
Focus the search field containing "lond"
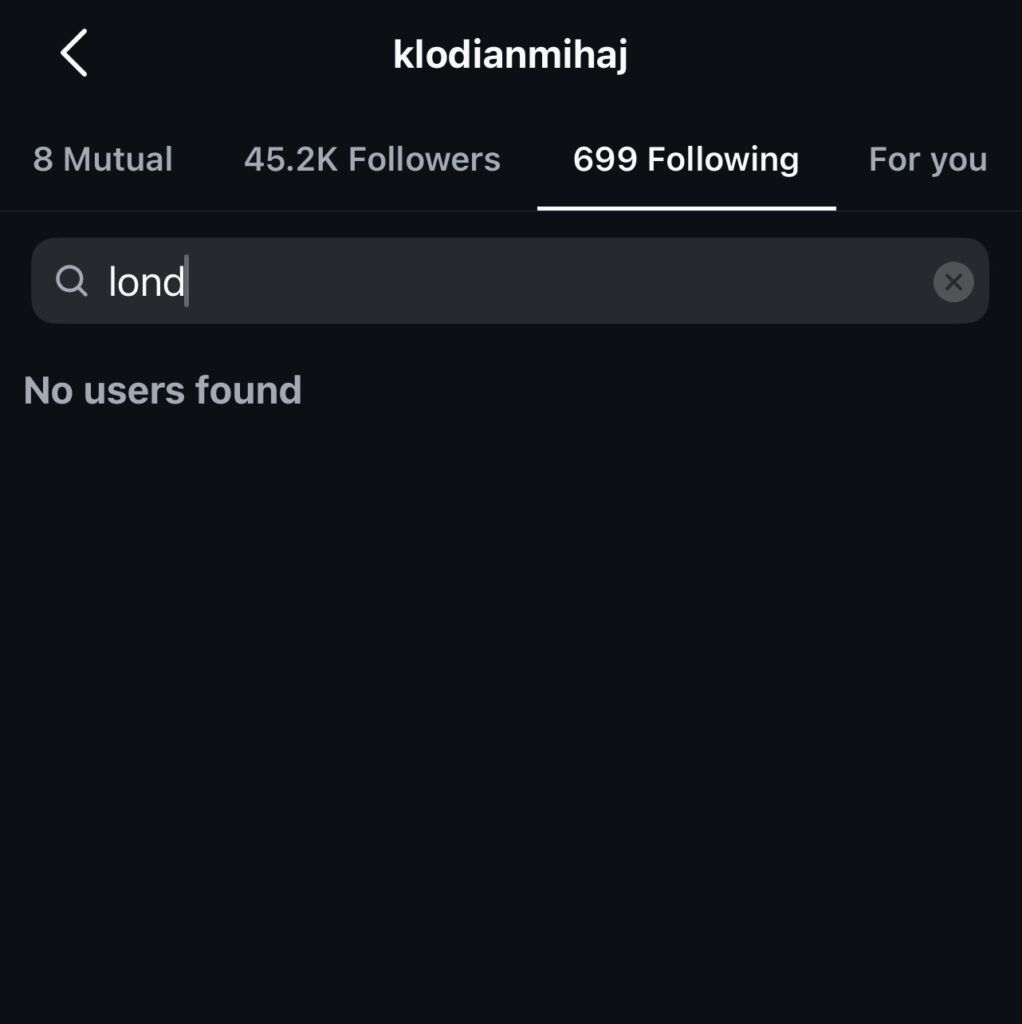pos(510,282)
